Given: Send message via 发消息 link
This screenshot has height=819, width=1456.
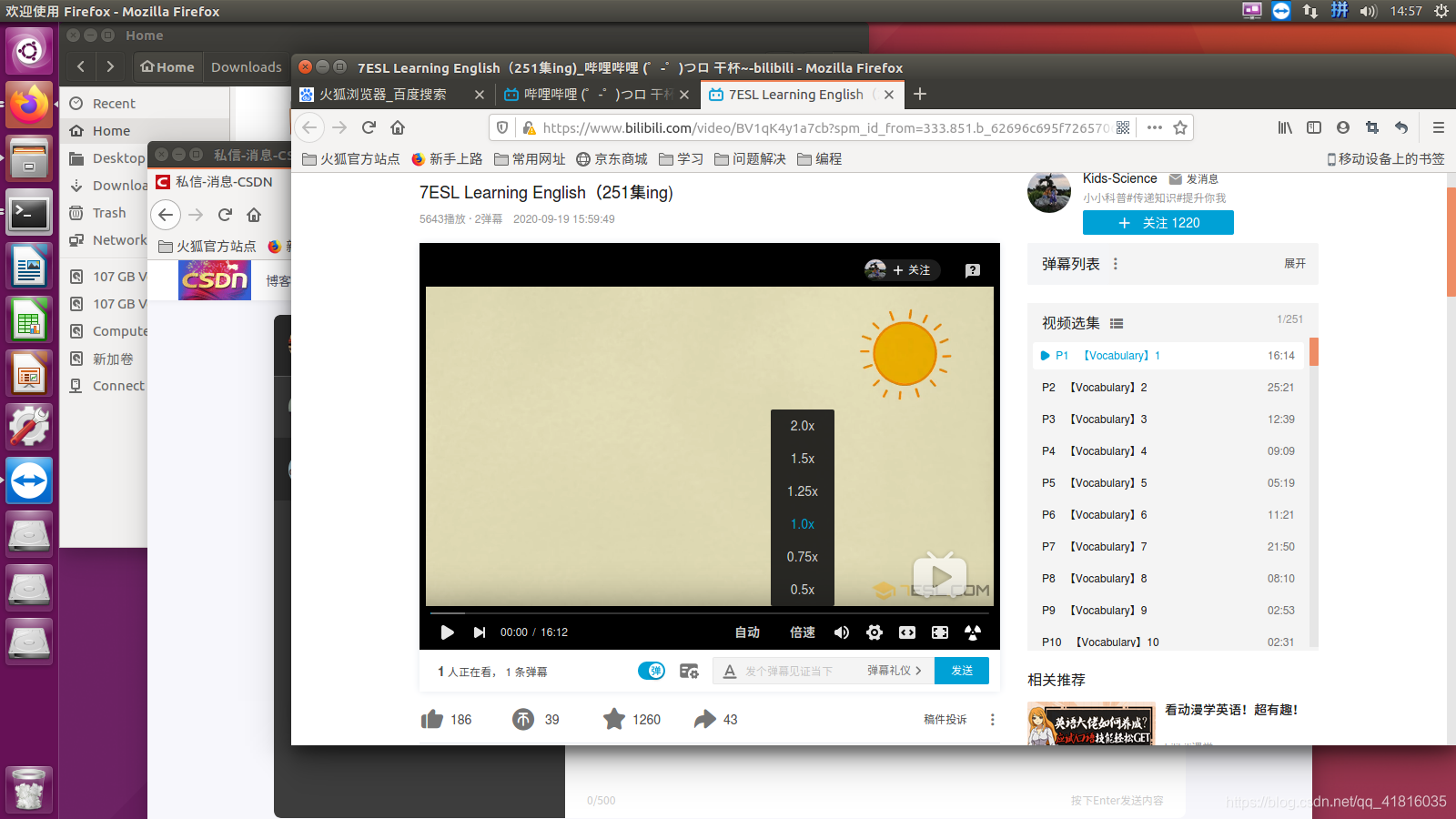Looking at the screenshot, I should [1194, 179].
